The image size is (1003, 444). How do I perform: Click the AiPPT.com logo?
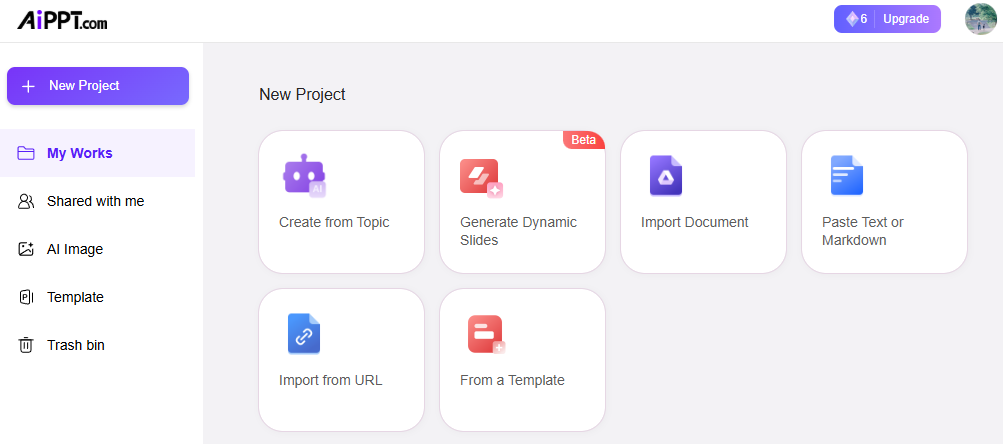tap(62, 20)
